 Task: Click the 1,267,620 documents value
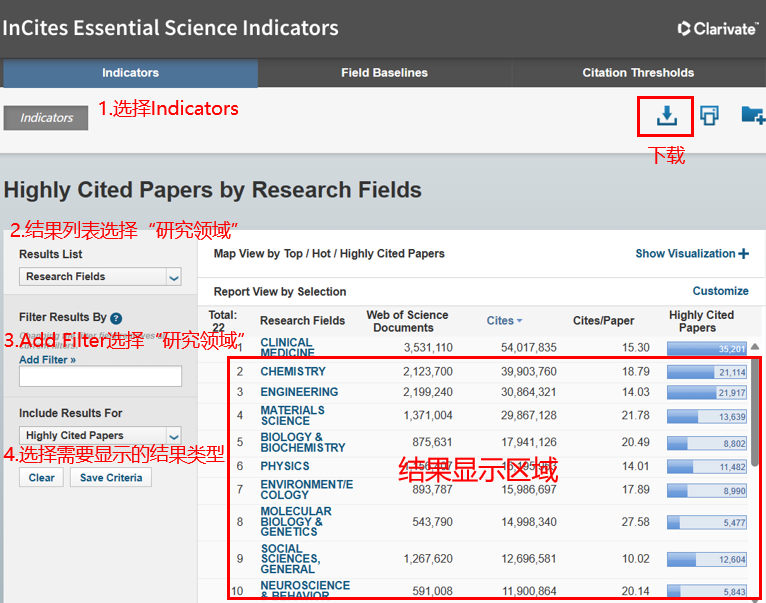coord(428,559)
